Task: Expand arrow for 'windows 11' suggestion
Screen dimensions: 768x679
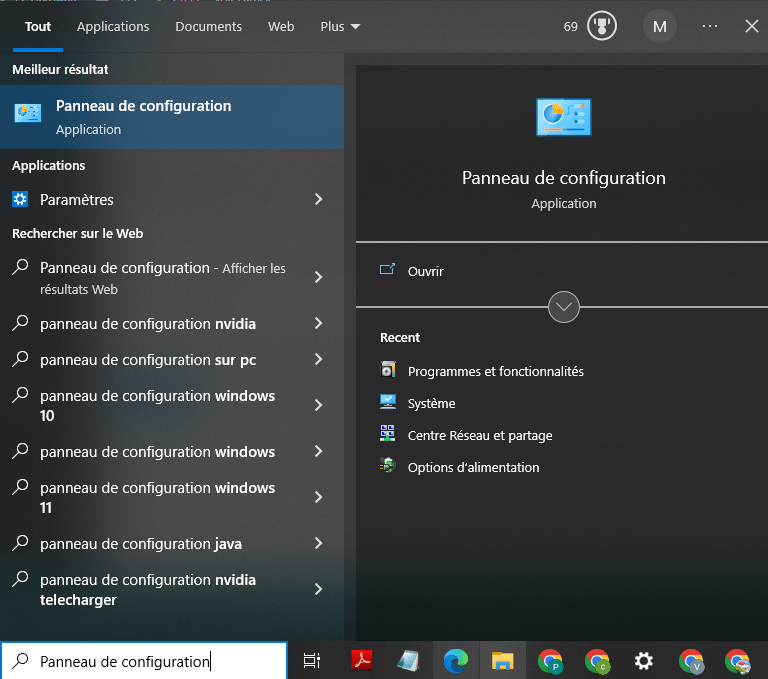Action: click(318, 497)
